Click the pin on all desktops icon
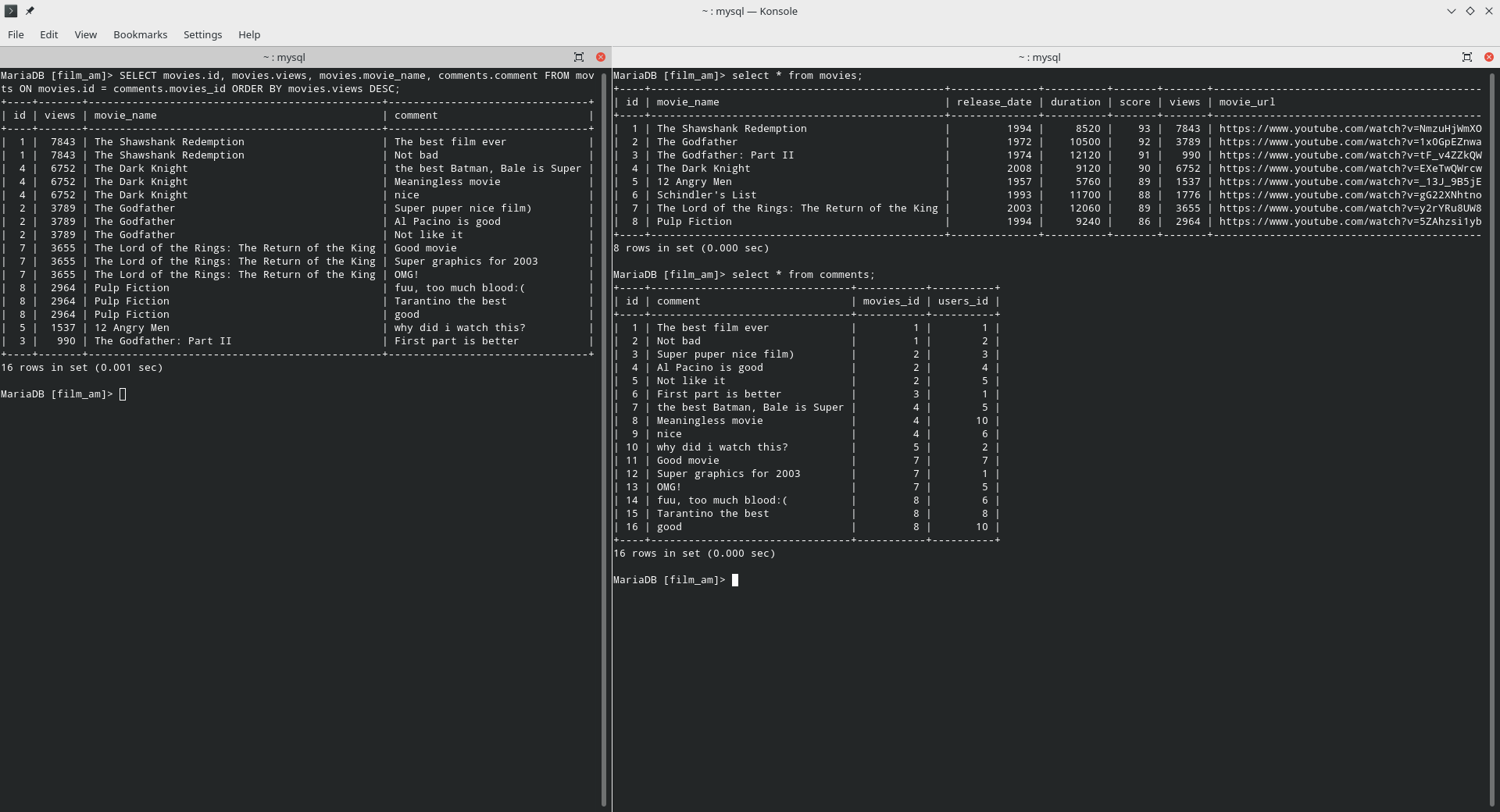Screen dimensions: 1500x812 [30, 11]
